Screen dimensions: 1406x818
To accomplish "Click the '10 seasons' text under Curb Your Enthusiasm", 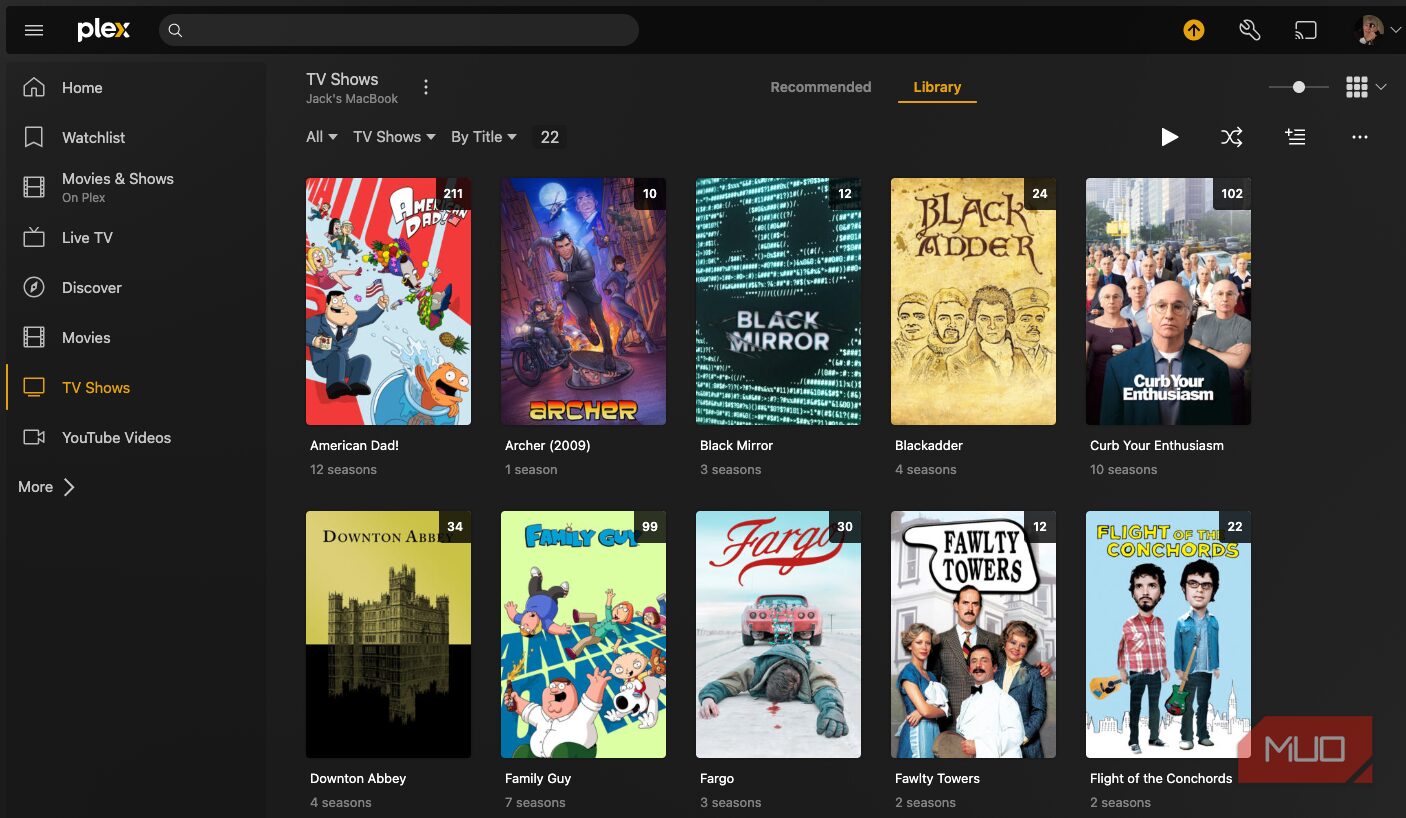I will pyautogui.click(x=1123, y=469).
